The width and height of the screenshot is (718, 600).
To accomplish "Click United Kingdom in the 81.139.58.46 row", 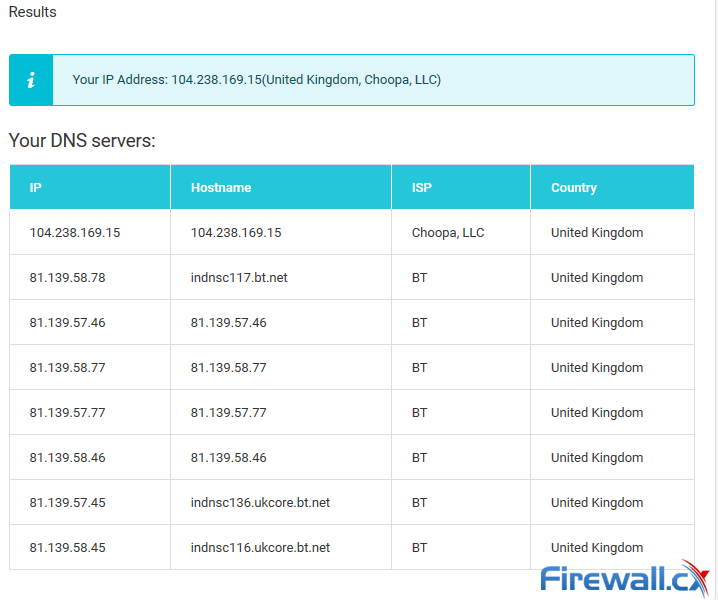I will 597,458.
